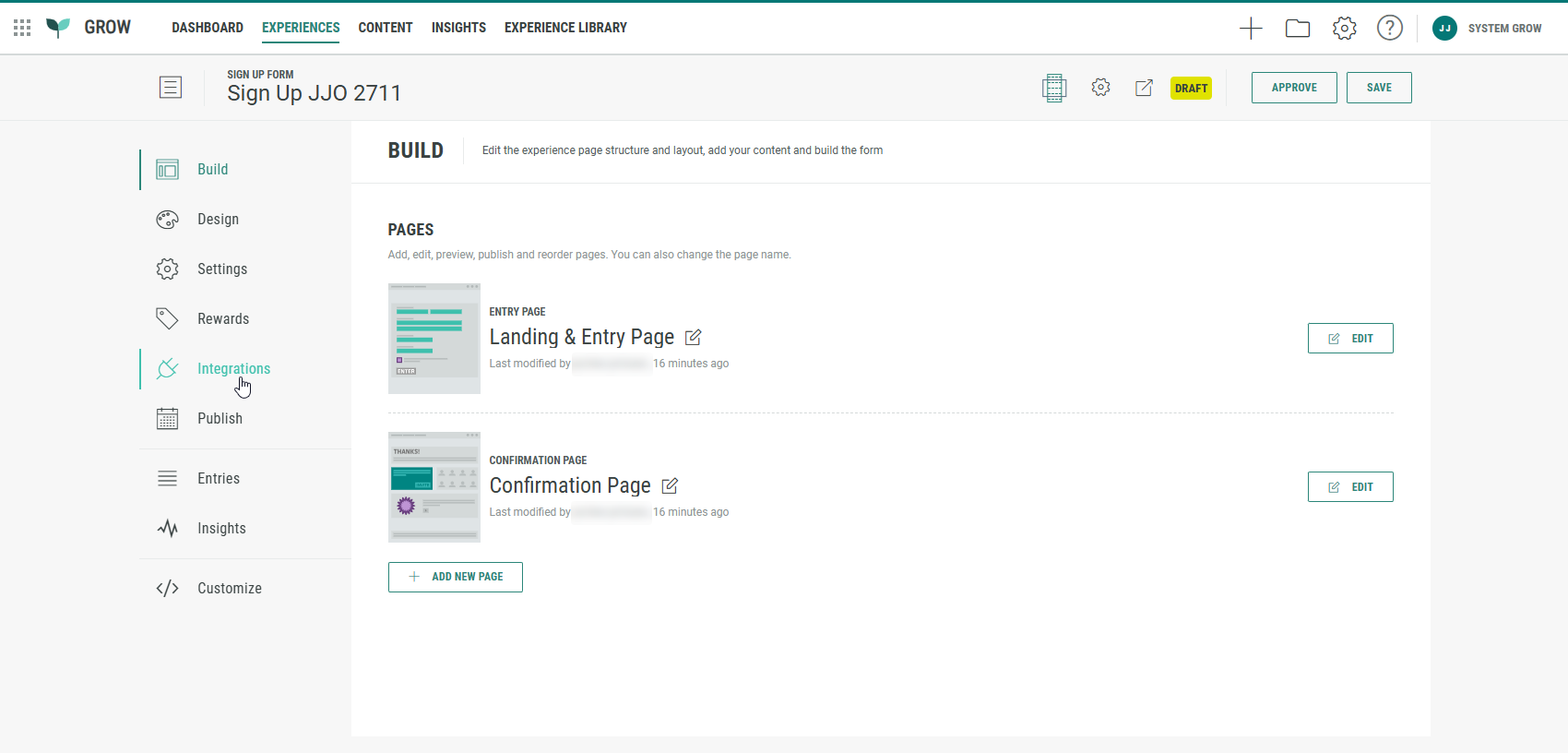The height and width of the screenshot is (753, 1568).
Task: Open the System Grow user account menu
Action: click(x=1487, y=29)
